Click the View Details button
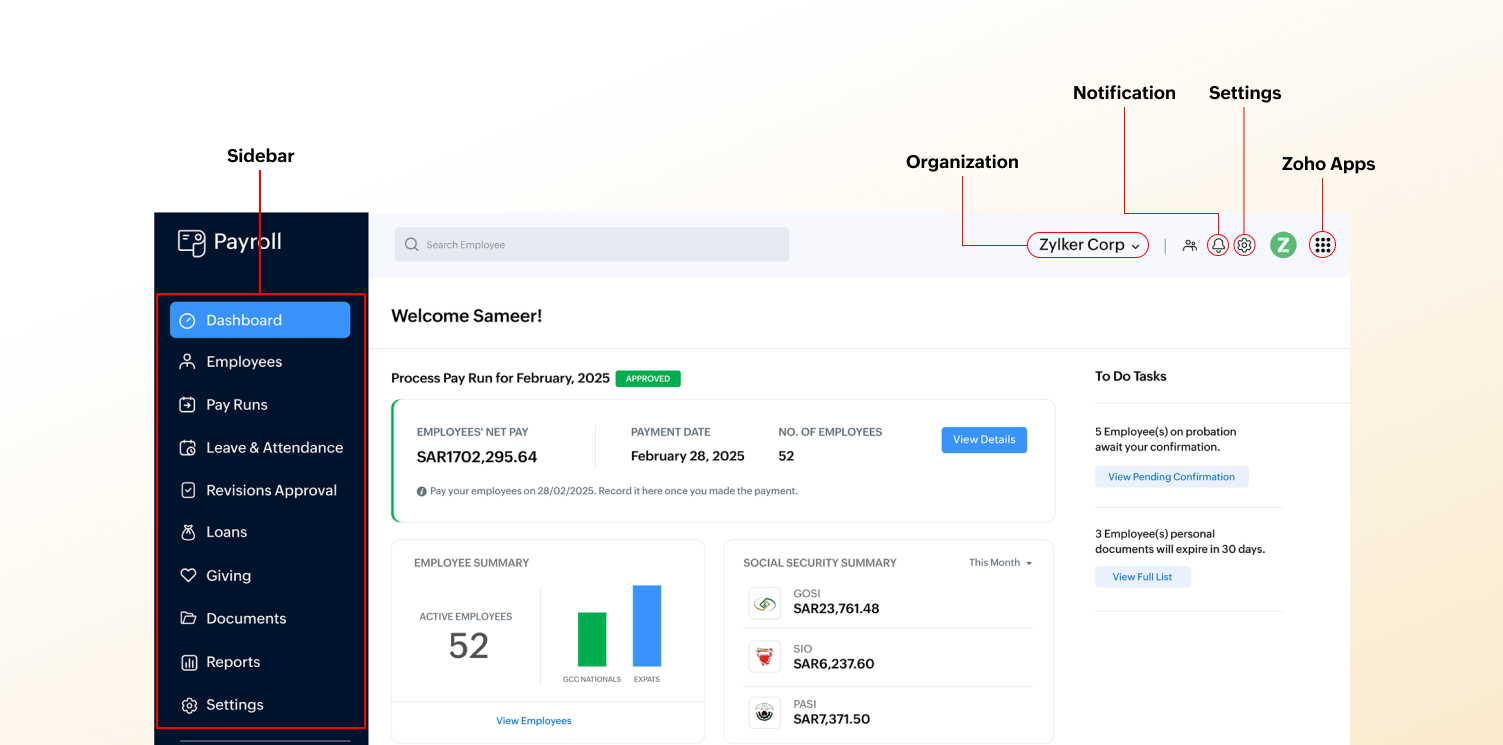The height and width of the screenshot is (745, 1503). click(x=983, y=439)
